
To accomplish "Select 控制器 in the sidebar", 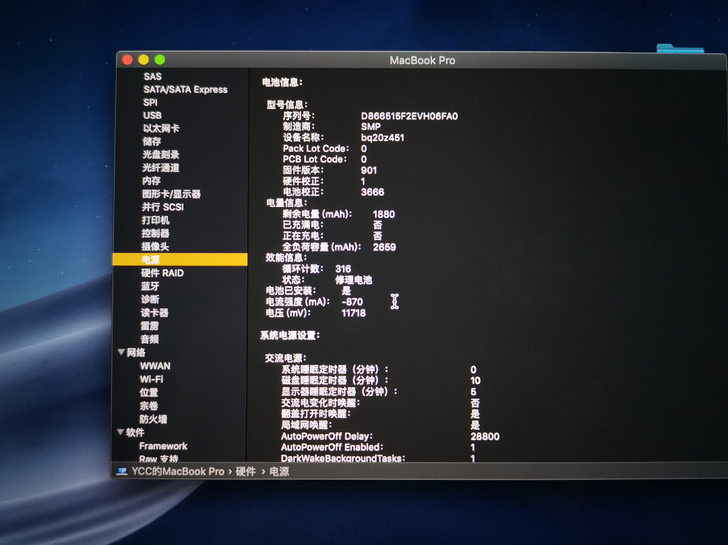I will point(156,233).
